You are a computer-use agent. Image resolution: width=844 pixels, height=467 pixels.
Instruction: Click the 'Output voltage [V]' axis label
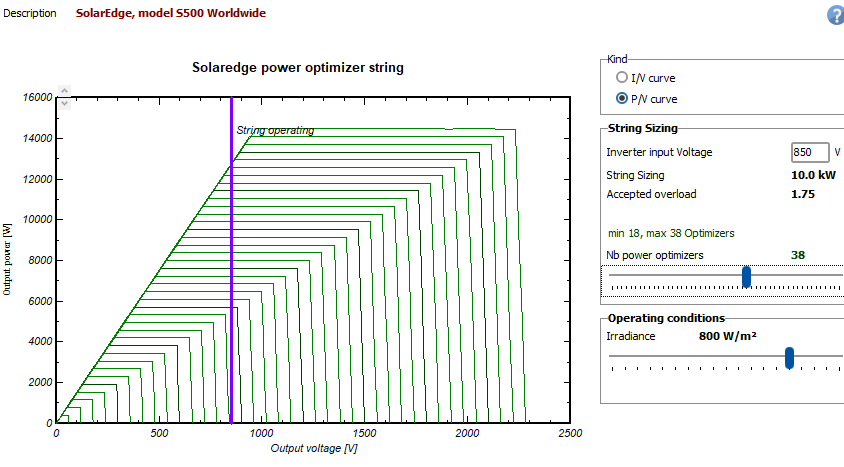[x=314, y=449]
